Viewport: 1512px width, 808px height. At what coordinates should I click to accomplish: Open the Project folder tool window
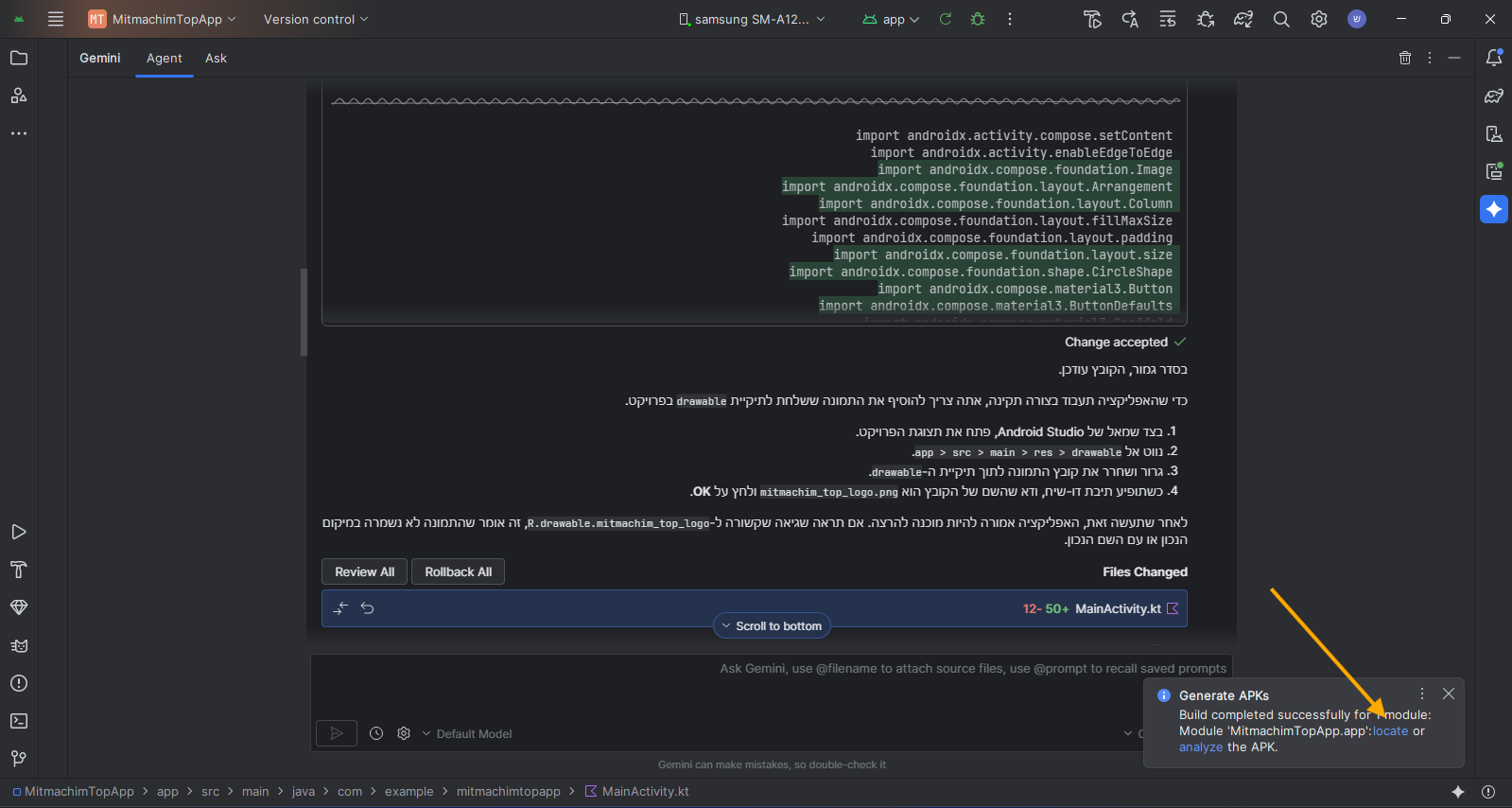pos(19,58)
